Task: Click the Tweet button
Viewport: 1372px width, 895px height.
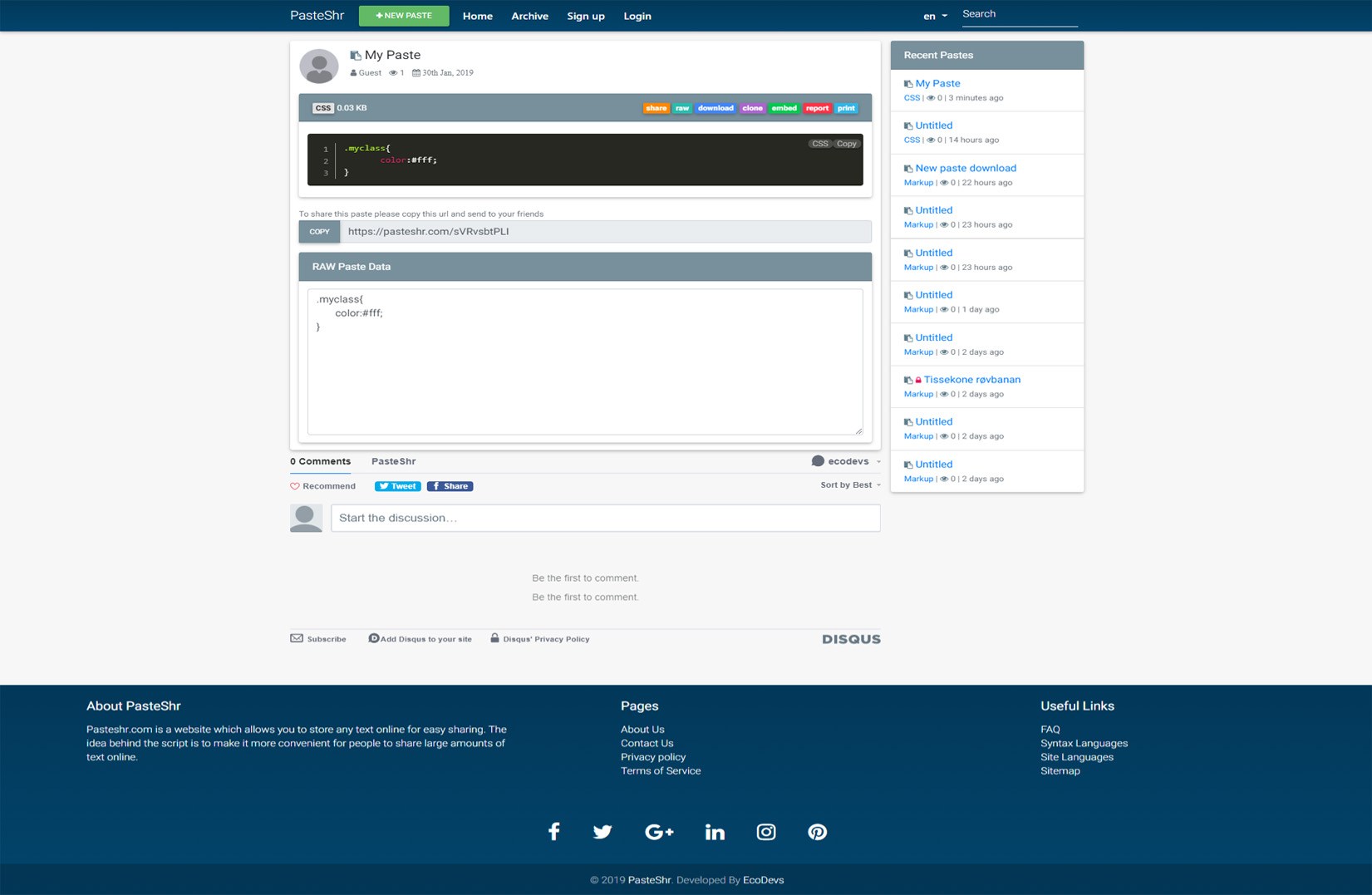Action: click(397, 486)
